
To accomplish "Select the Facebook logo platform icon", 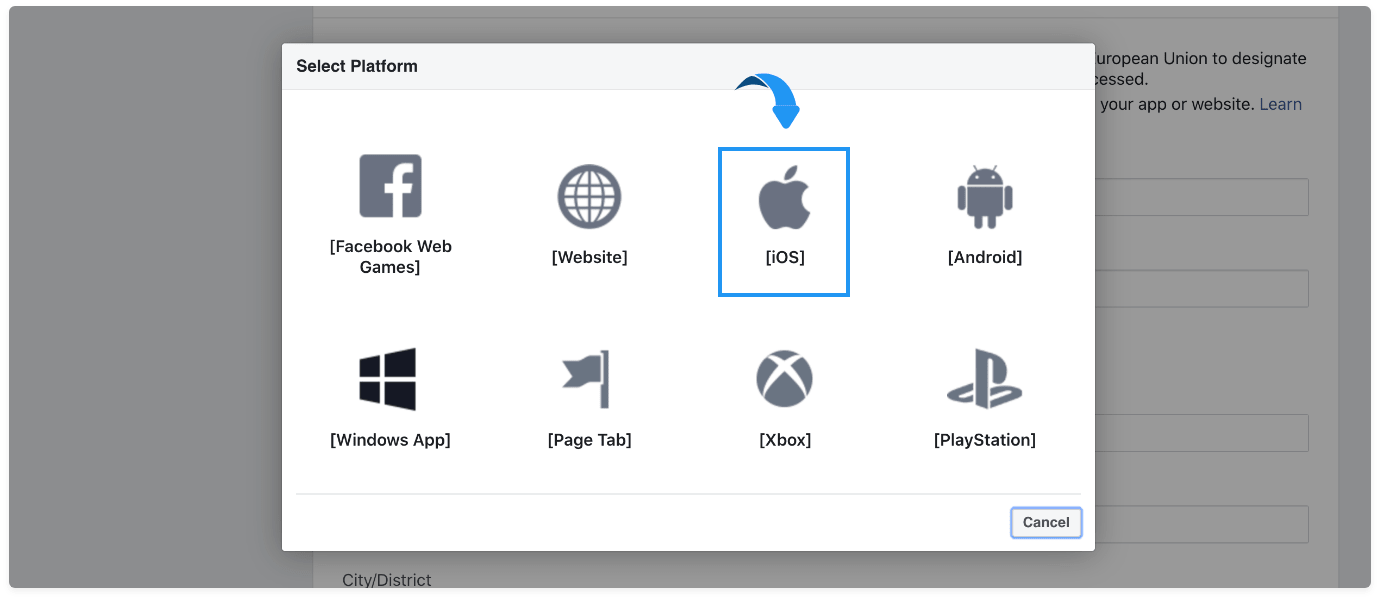I will (390, 186).
